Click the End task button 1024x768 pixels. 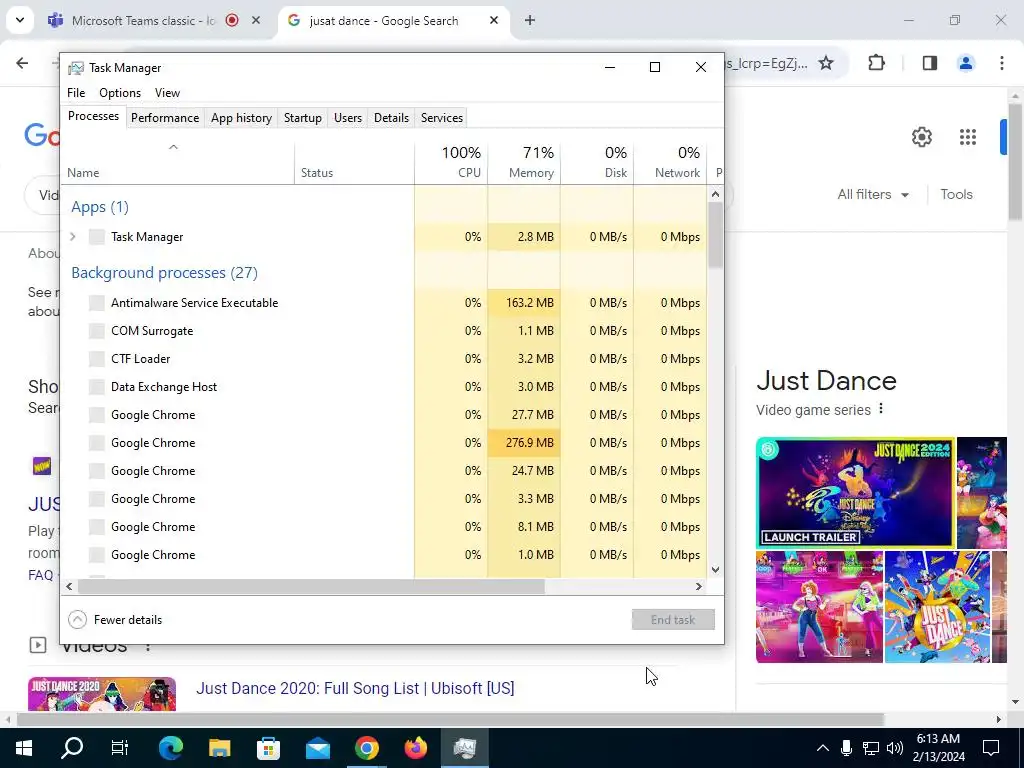(673, 620)
